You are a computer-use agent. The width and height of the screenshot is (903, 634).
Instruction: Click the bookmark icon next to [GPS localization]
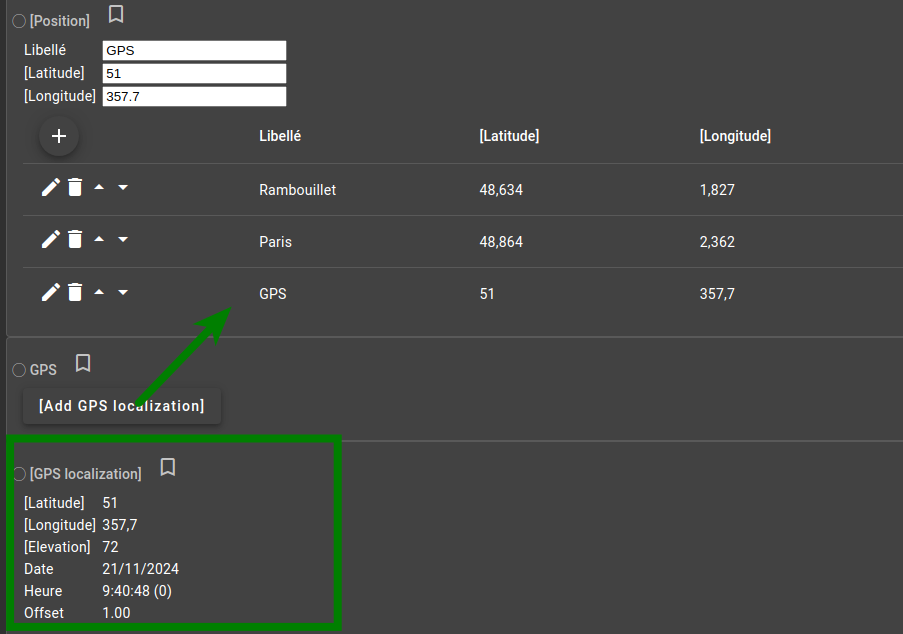[x=168, y=466]
